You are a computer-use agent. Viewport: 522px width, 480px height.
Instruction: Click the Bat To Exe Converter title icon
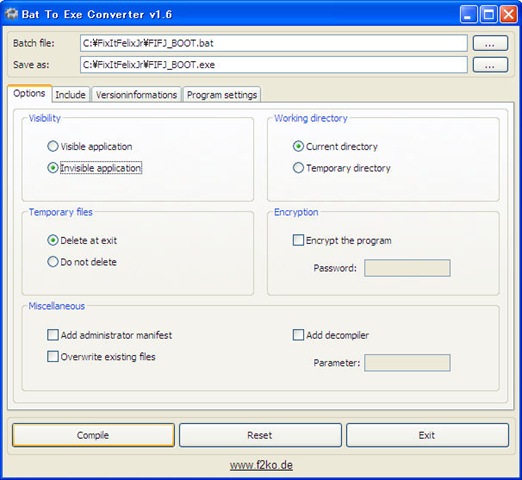(x=11, y=14)
